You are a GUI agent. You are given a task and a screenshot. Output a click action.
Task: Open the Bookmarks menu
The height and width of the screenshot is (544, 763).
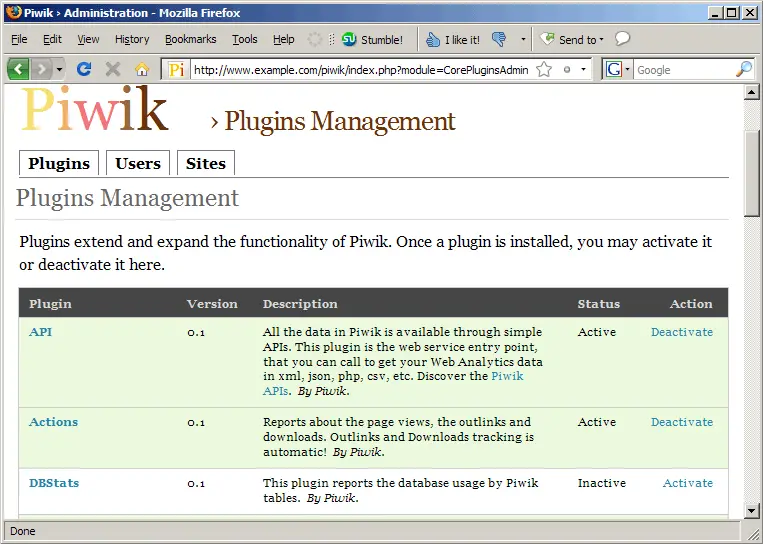[x=190, y=39]
